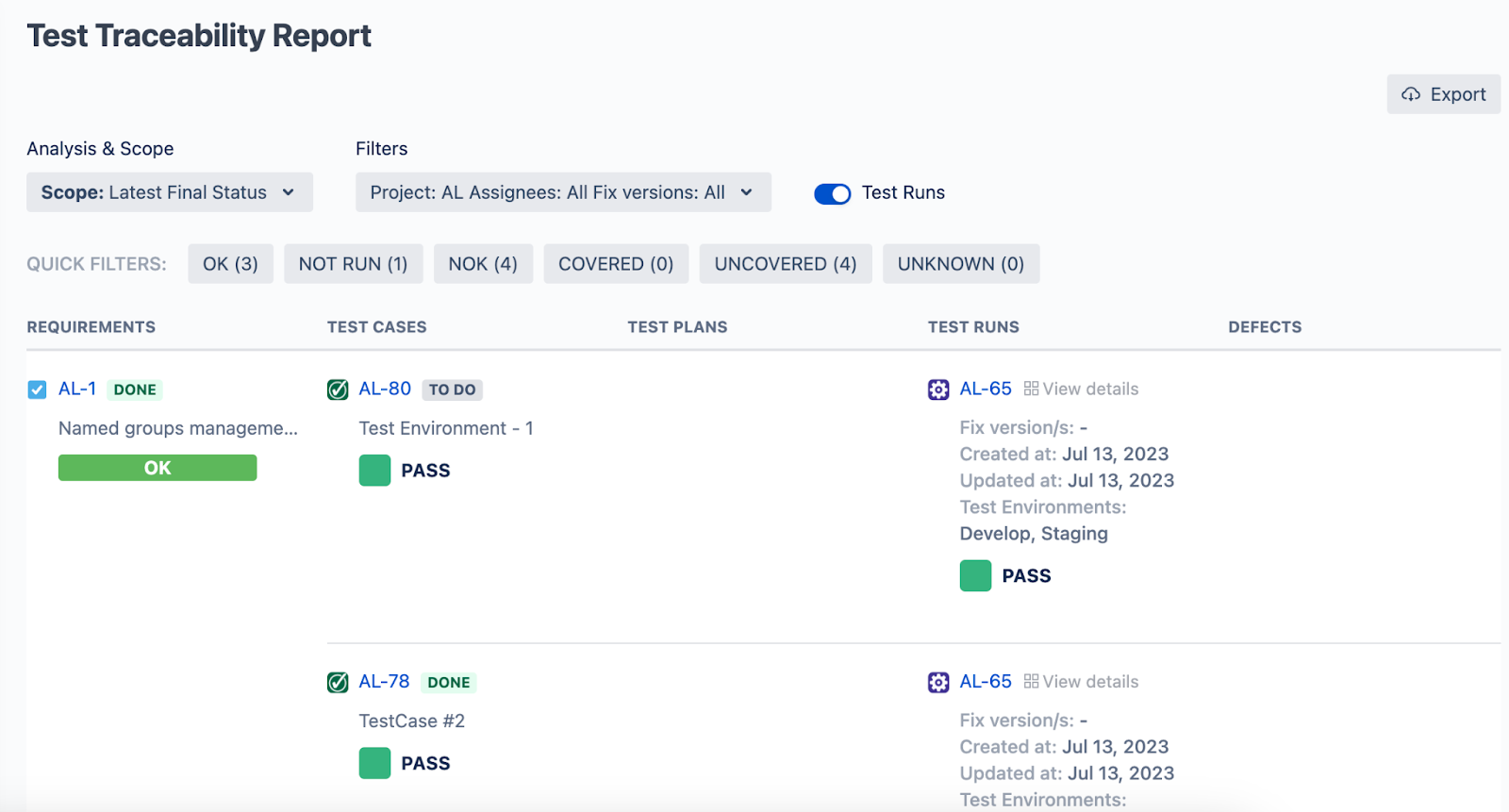The image size is (1509, 812).
Task: Disable the Test Runs toggle
Action: (832, 193)
